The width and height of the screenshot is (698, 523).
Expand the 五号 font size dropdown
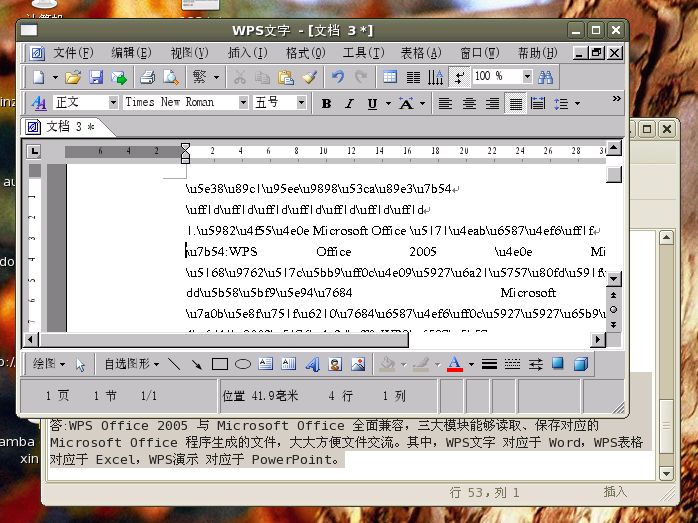[x=301, y=102]
